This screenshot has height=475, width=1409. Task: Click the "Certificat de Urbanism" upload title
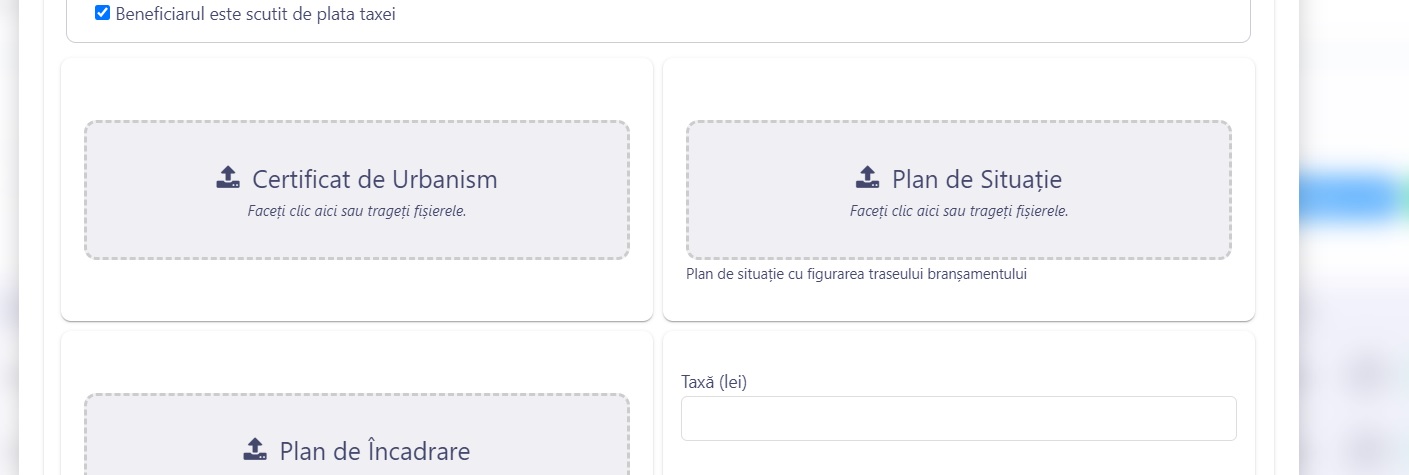[x=374, y=180]
